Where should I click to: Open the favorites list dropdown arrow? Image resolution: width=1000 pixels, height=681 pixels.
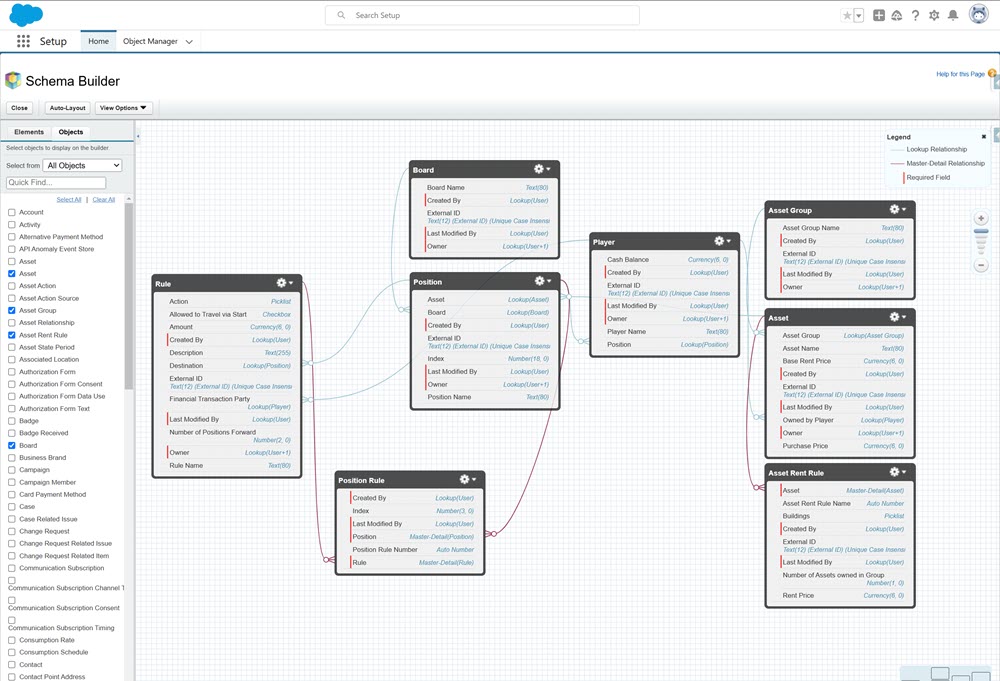click(858, 15)
